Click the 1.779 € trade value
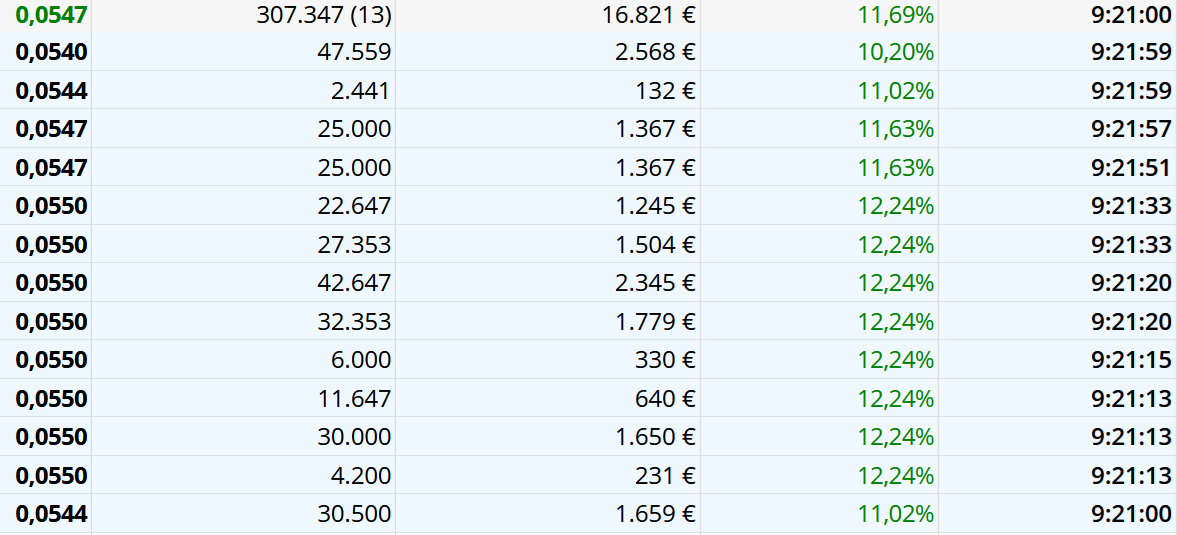Screen dimensions: 1177x535 tap(656, 322)
